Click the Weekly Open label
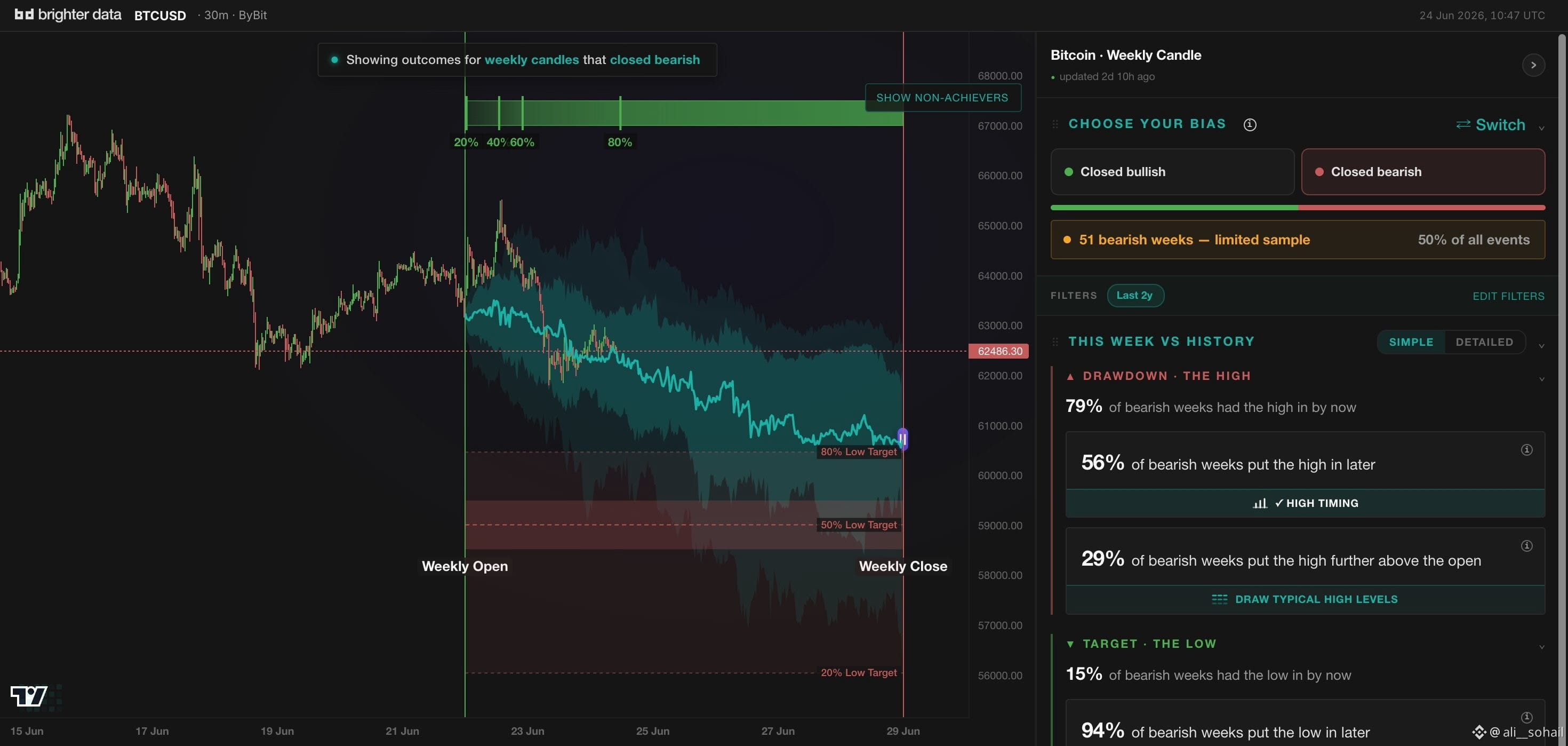The height and width of the screenshot is (746, 1568). click(465, 566)
